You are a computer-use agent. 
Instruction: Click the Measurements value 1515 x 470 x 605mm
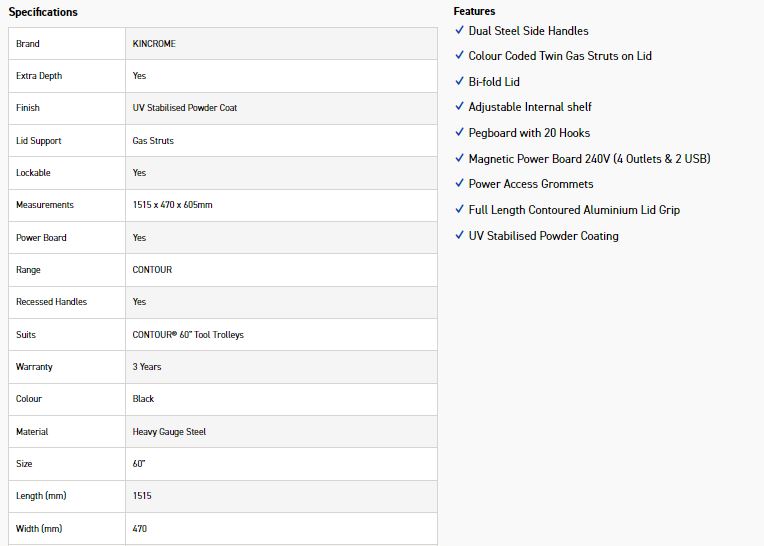[x=172, y=205]
